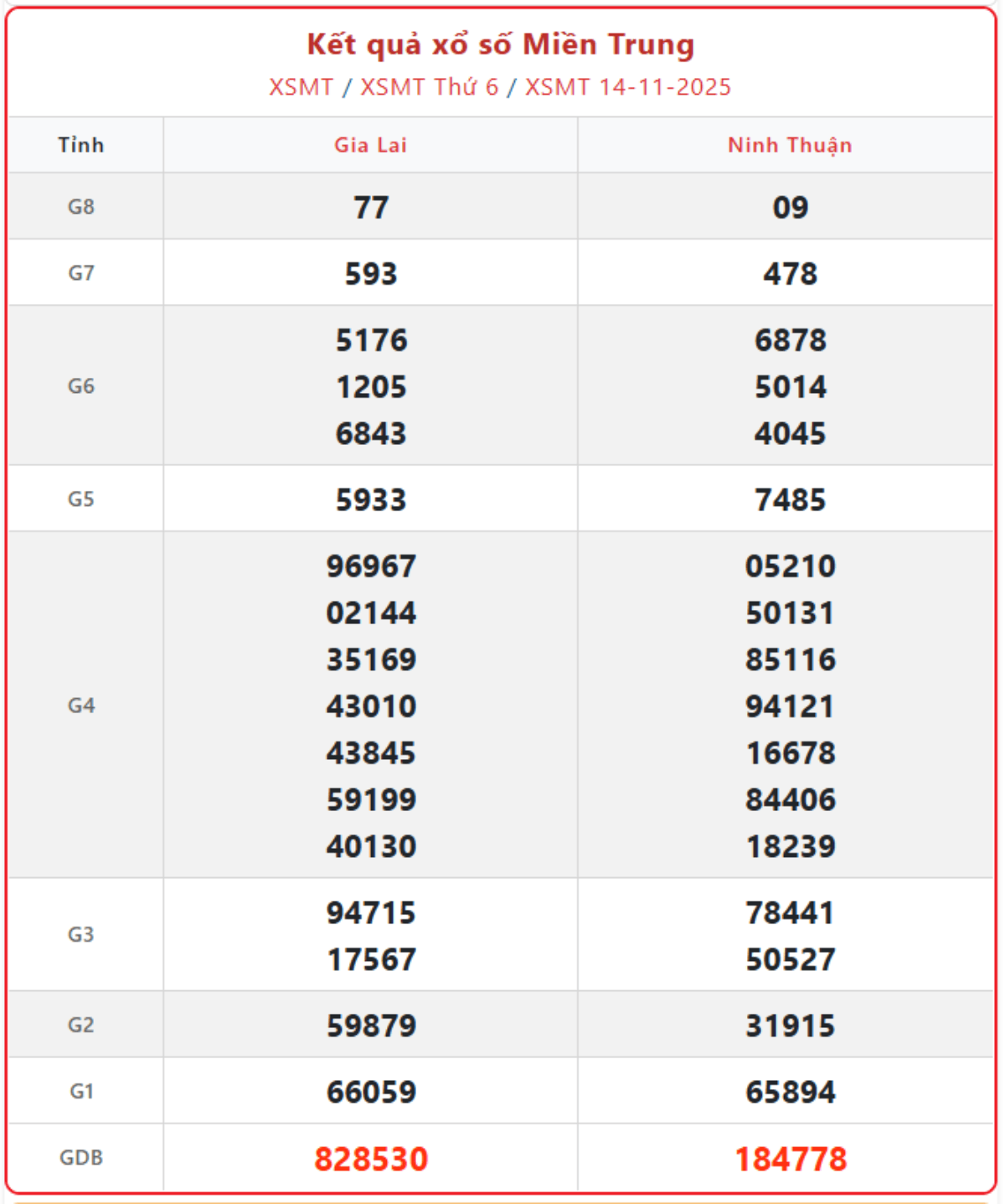
Task: Open the XSMT breadcrumb link
Action: click(x=301, y=87)
